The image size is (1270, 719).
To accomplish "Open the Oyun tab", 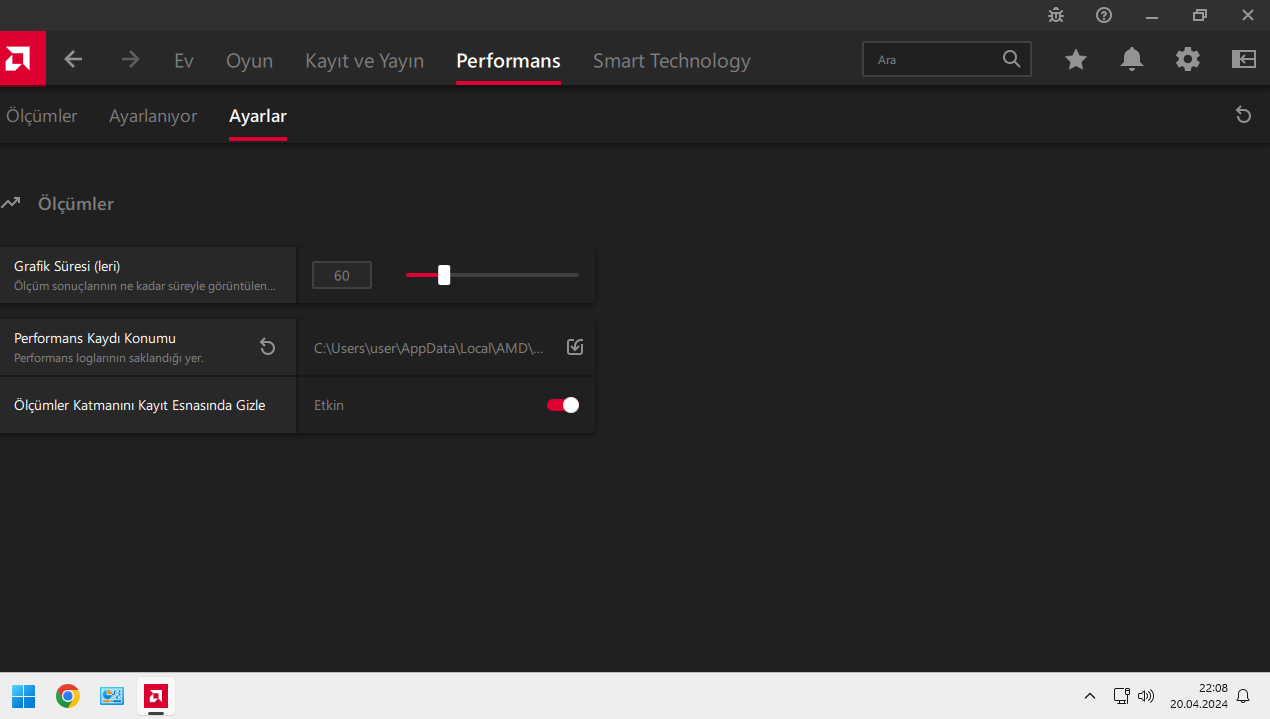I will (249, 61).
